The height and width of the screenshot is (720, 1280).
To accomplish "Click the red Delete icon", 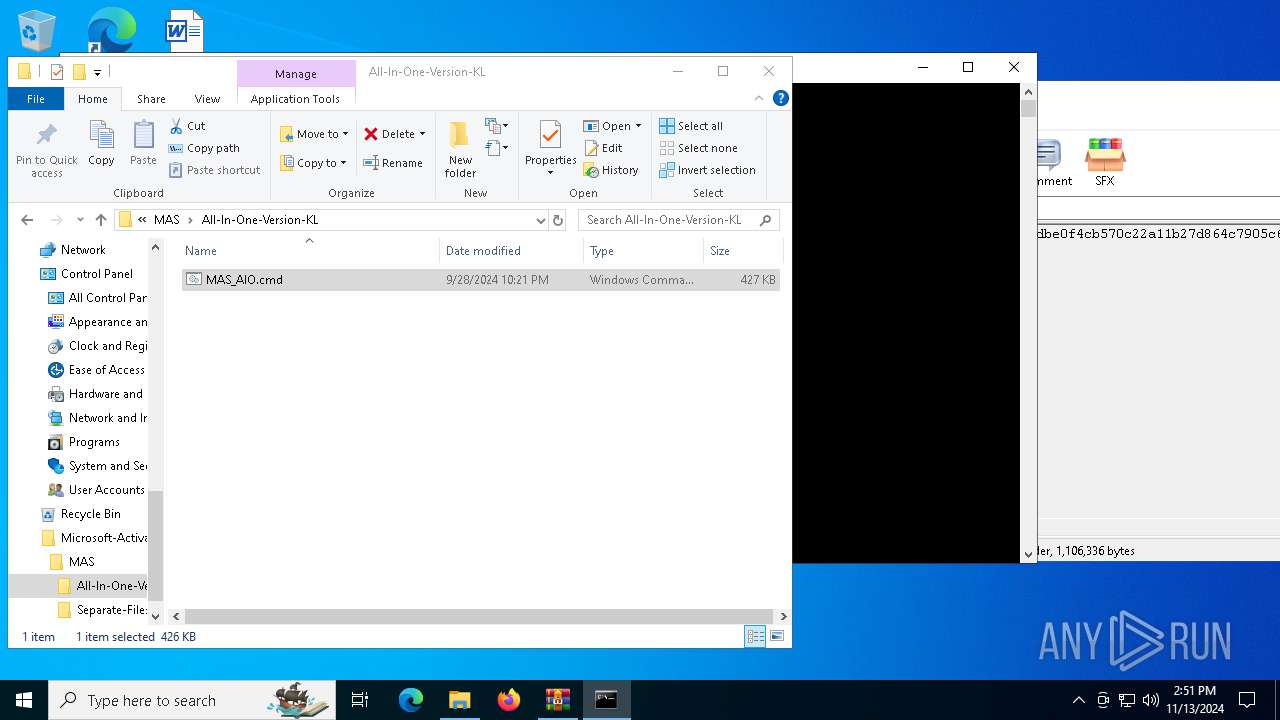I will [x=371, y=134].
